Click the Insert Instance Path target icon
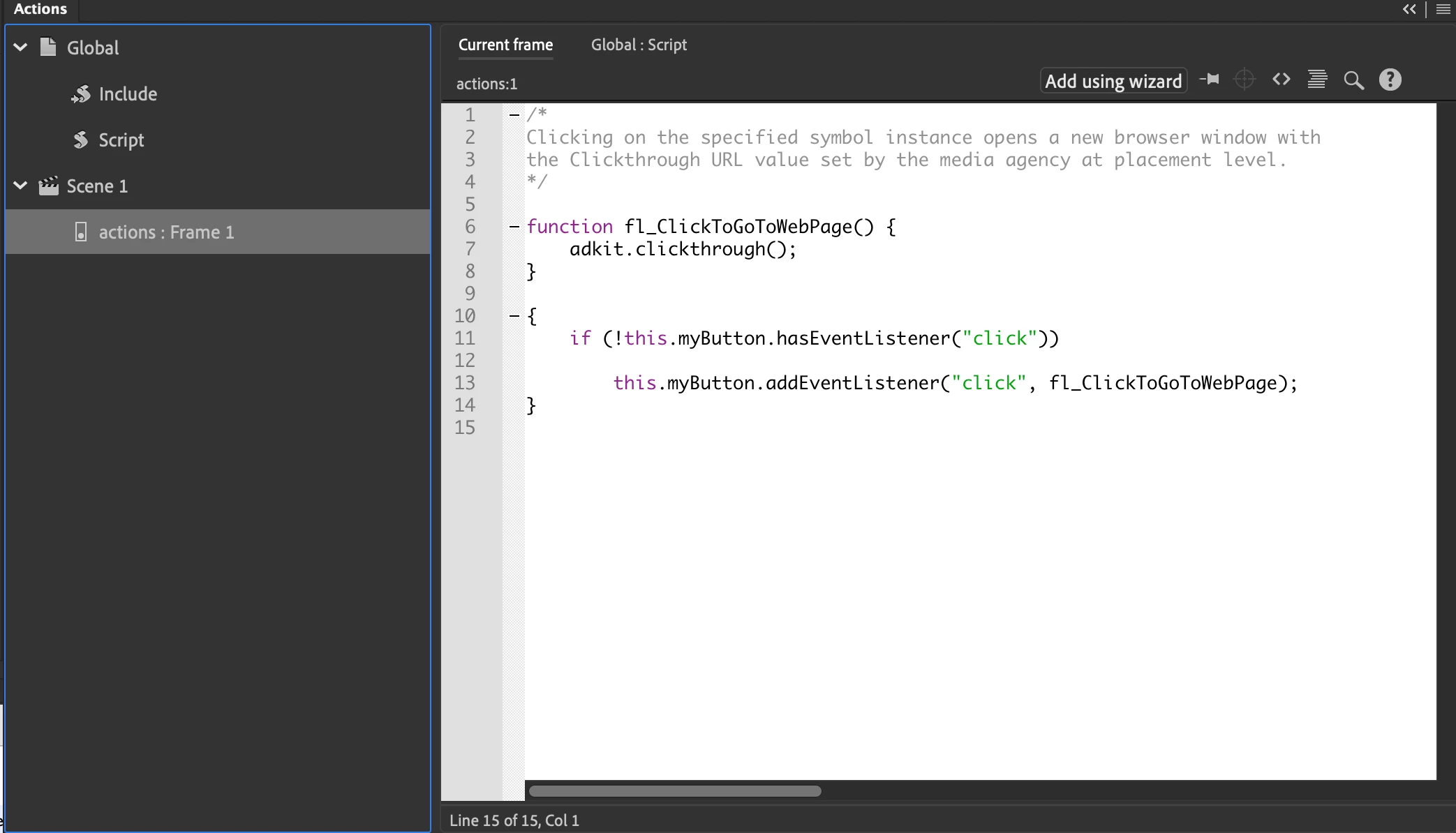This screenshot has width=1456, height=833. (x=1245, y=80)
